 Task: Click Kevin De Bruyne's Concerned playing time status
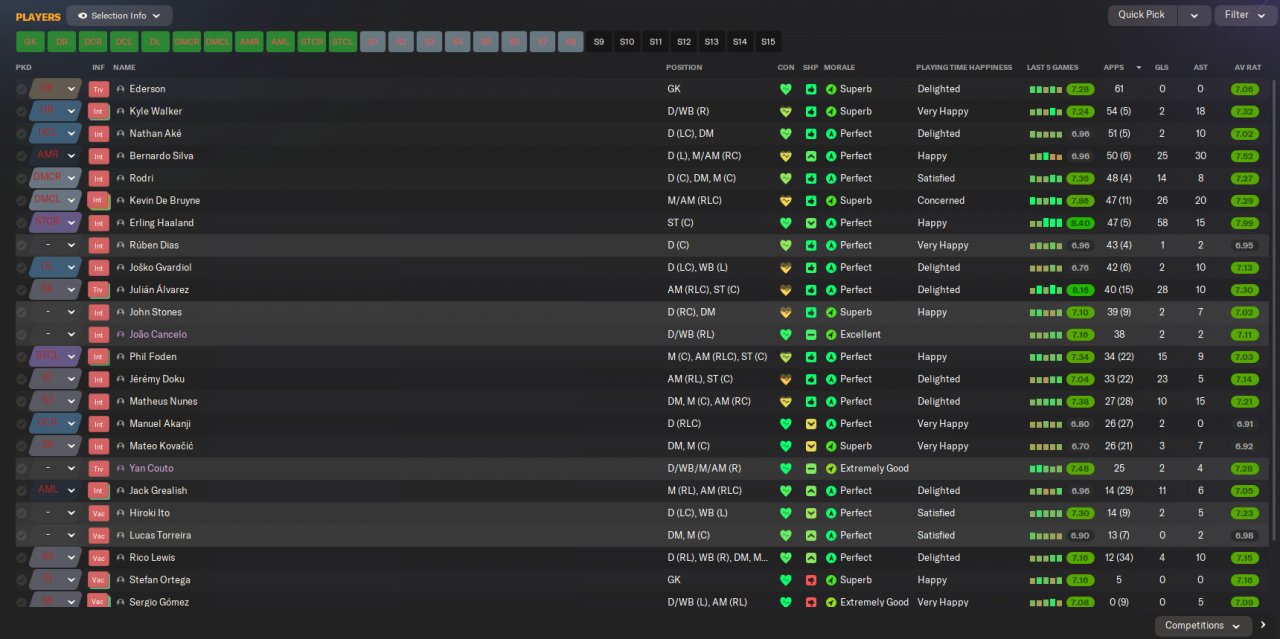pyautogui.click(x=941, y=200)
